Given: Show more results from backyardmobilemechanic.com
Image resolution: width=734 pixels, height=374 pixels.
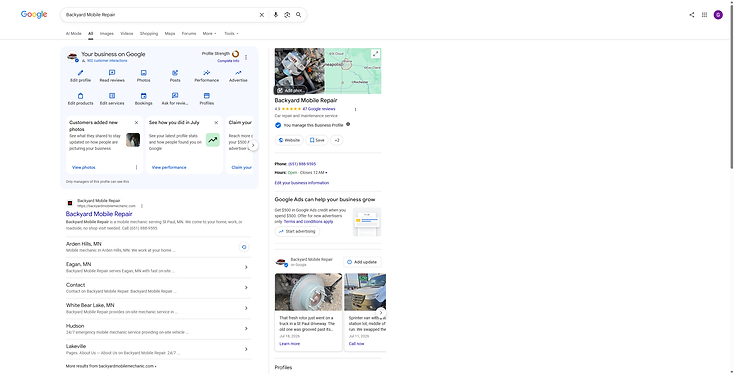Looking at the screenshot, I should click(x=111, y=366).
